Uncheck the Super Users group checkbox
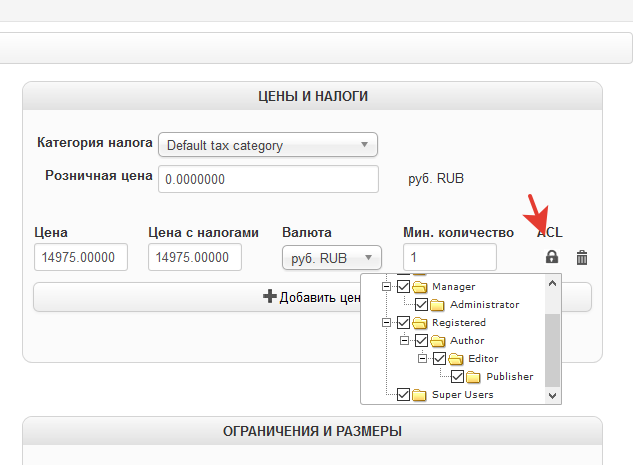The width and height of the screenshot is (633, 465). click(403, 394)
